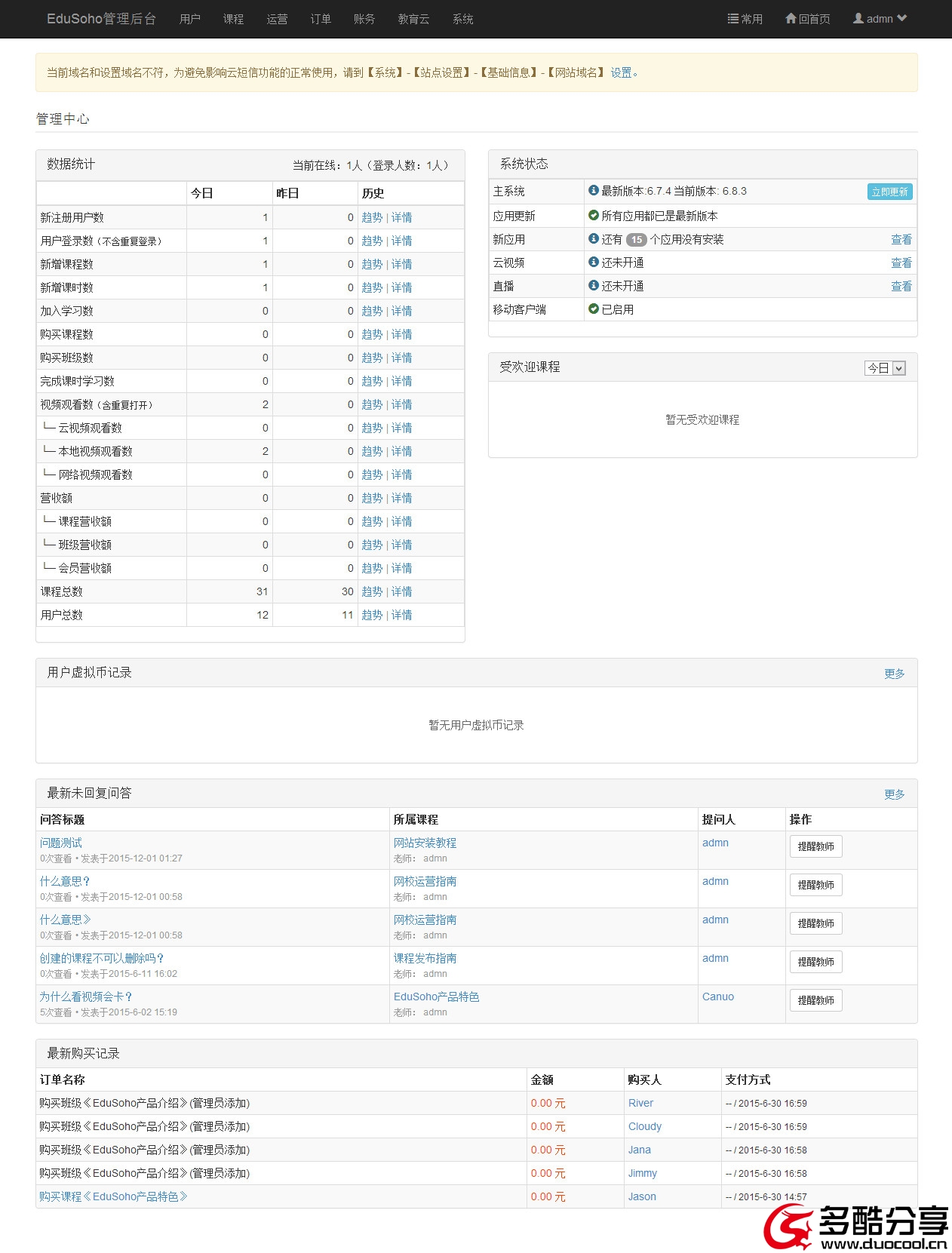Open the 订单 menu in top navigation
Screen dimensions: 952x1253
(321, 19)
